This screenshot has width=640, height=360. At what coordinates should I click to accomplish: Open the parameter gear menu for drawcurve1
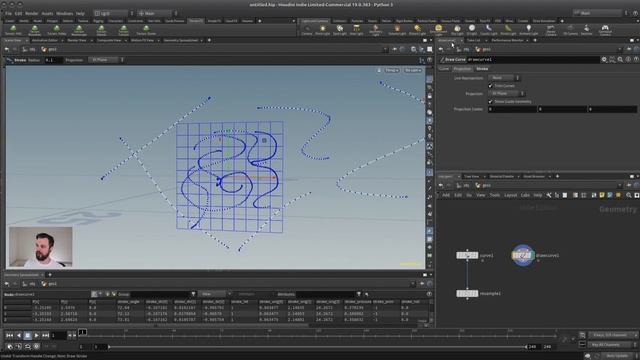click(604, 60)
